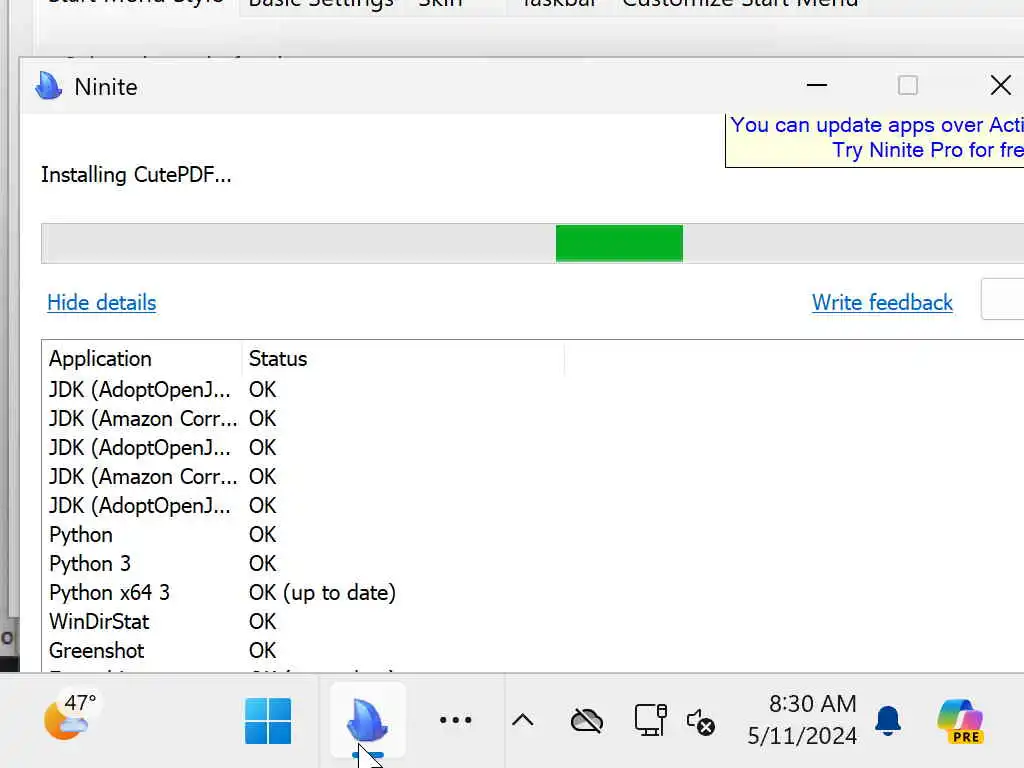This screenshot has width=1024, height=768.
Task: Click the 'OK (up to date)' status
Action: coord(322,592)
